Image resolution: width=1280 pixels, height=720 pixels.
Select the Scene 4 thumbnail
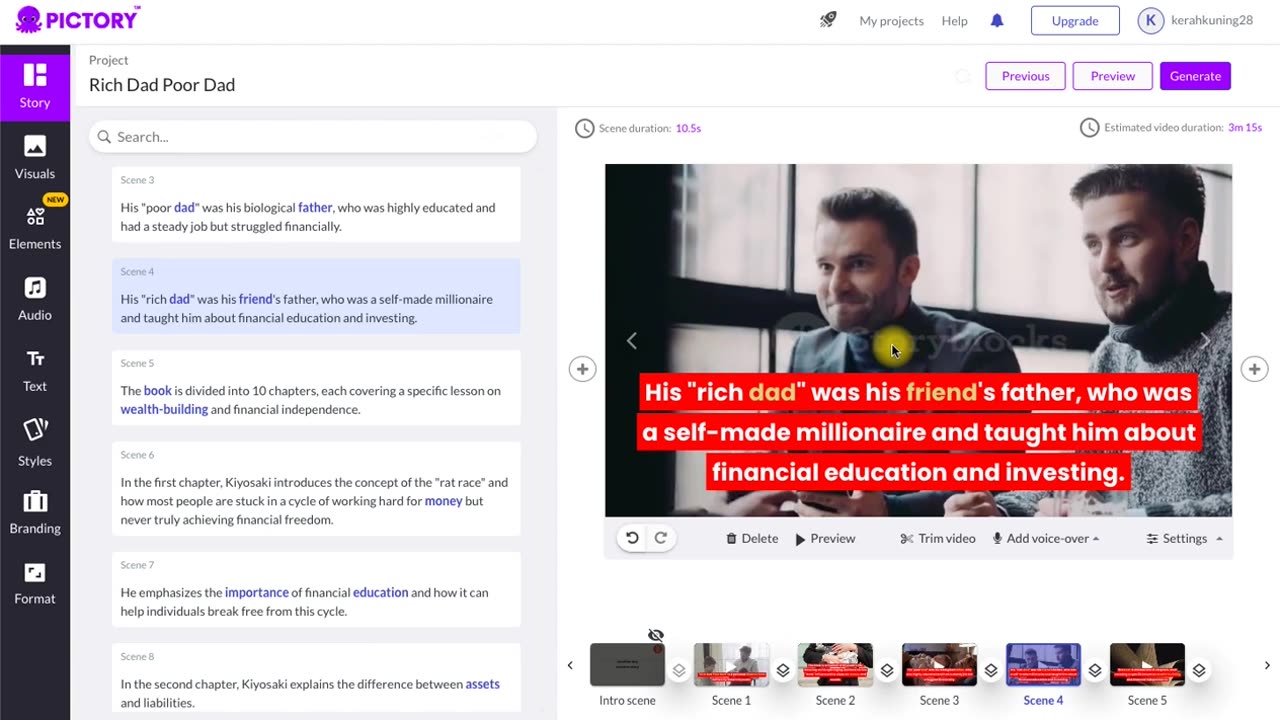click(1043, 665)
